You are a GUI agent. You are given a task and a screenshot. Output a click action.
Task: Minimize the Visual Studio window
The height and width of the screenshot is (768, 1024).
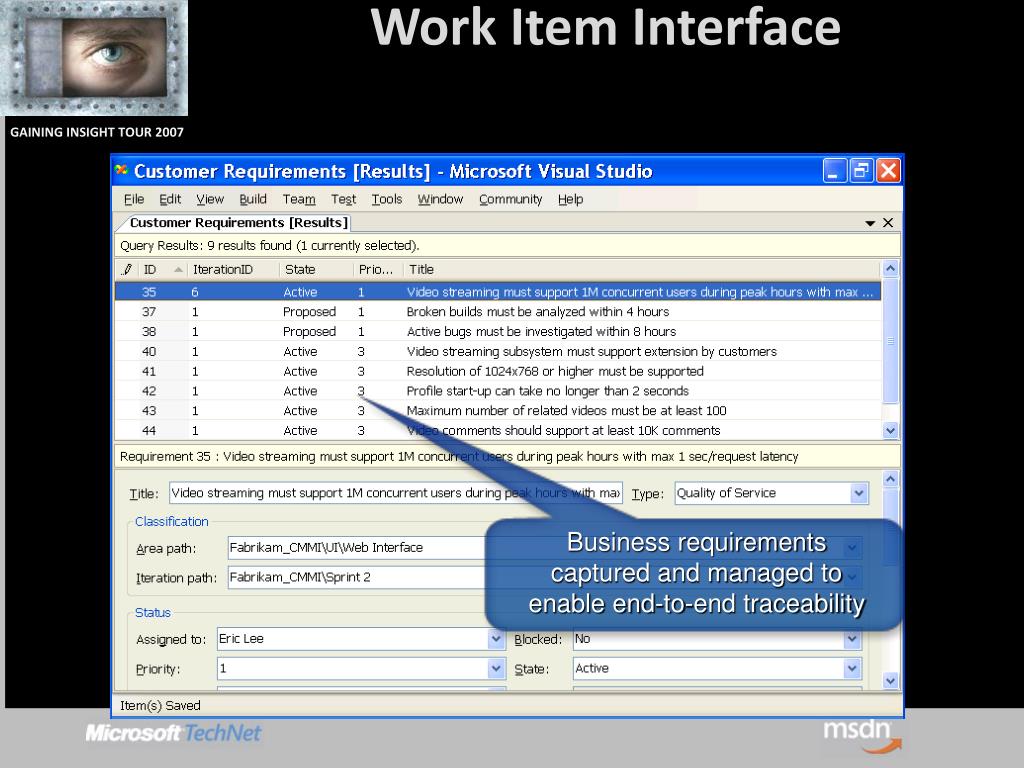point(835,171)
